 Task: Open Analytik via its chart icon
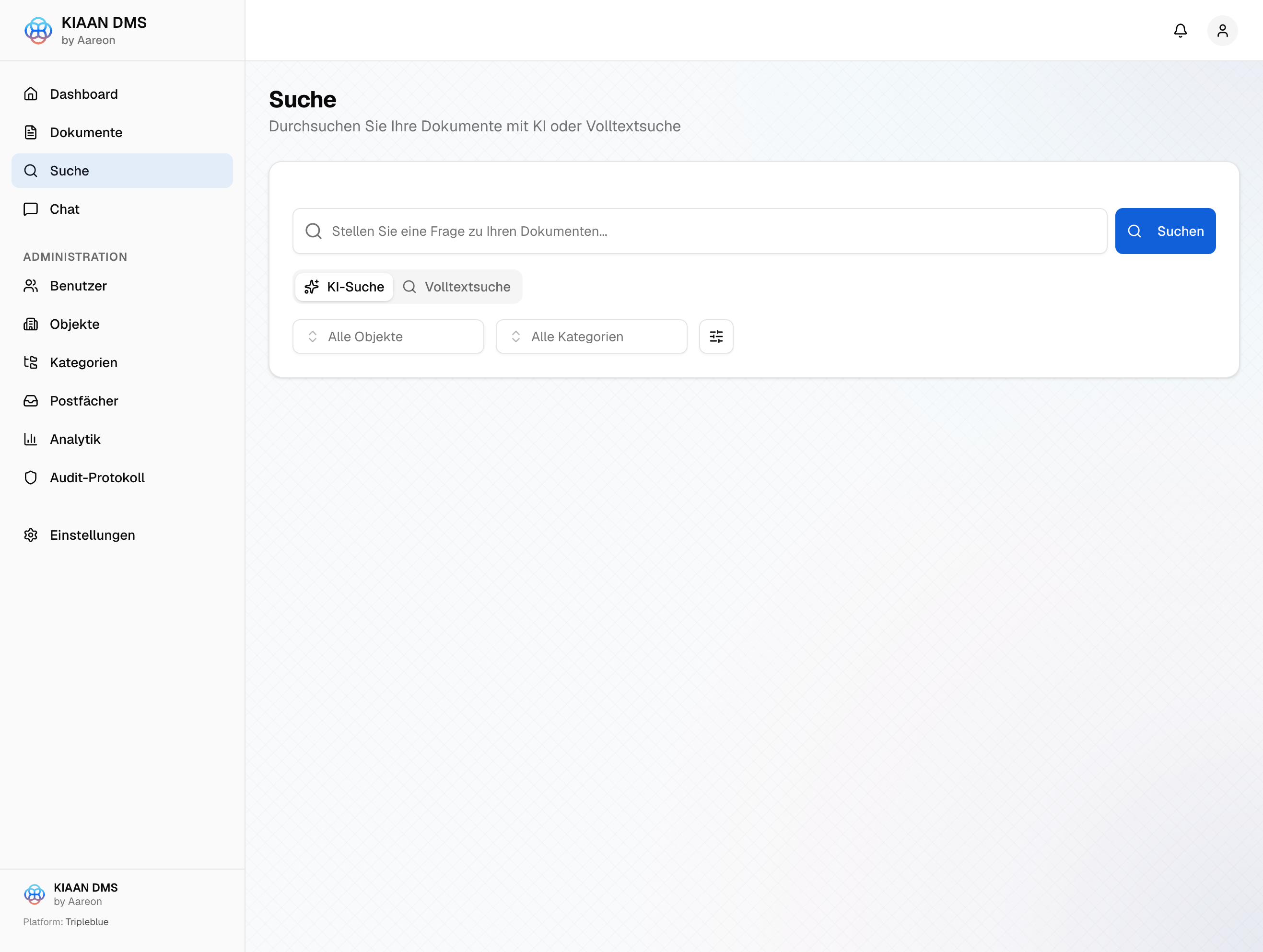coord(31,439)
